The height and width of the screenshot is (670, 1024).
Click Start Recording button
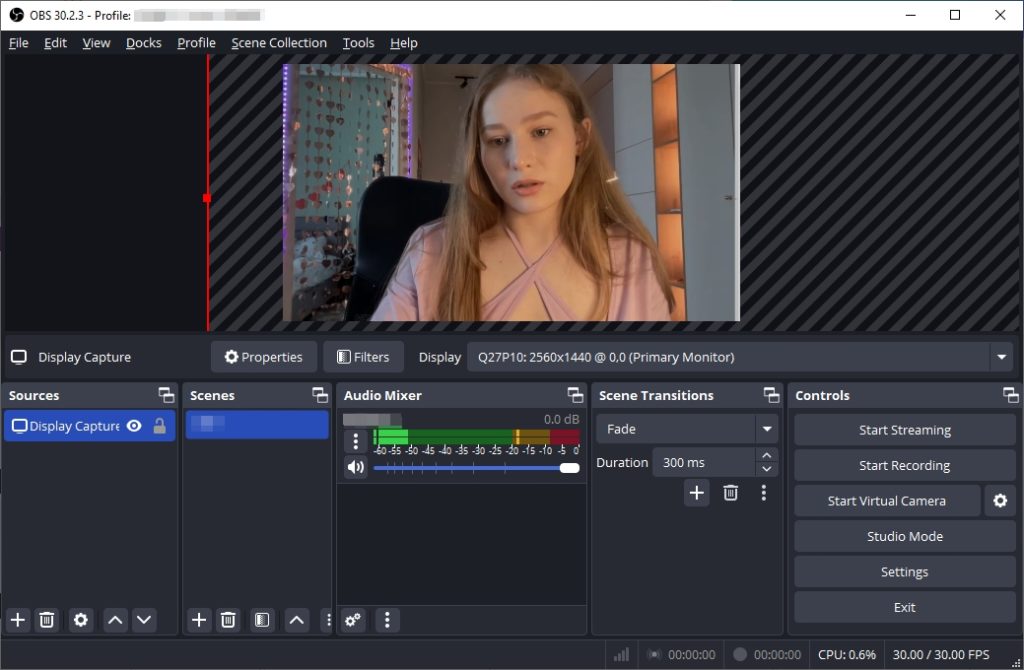tap(904, 466)
